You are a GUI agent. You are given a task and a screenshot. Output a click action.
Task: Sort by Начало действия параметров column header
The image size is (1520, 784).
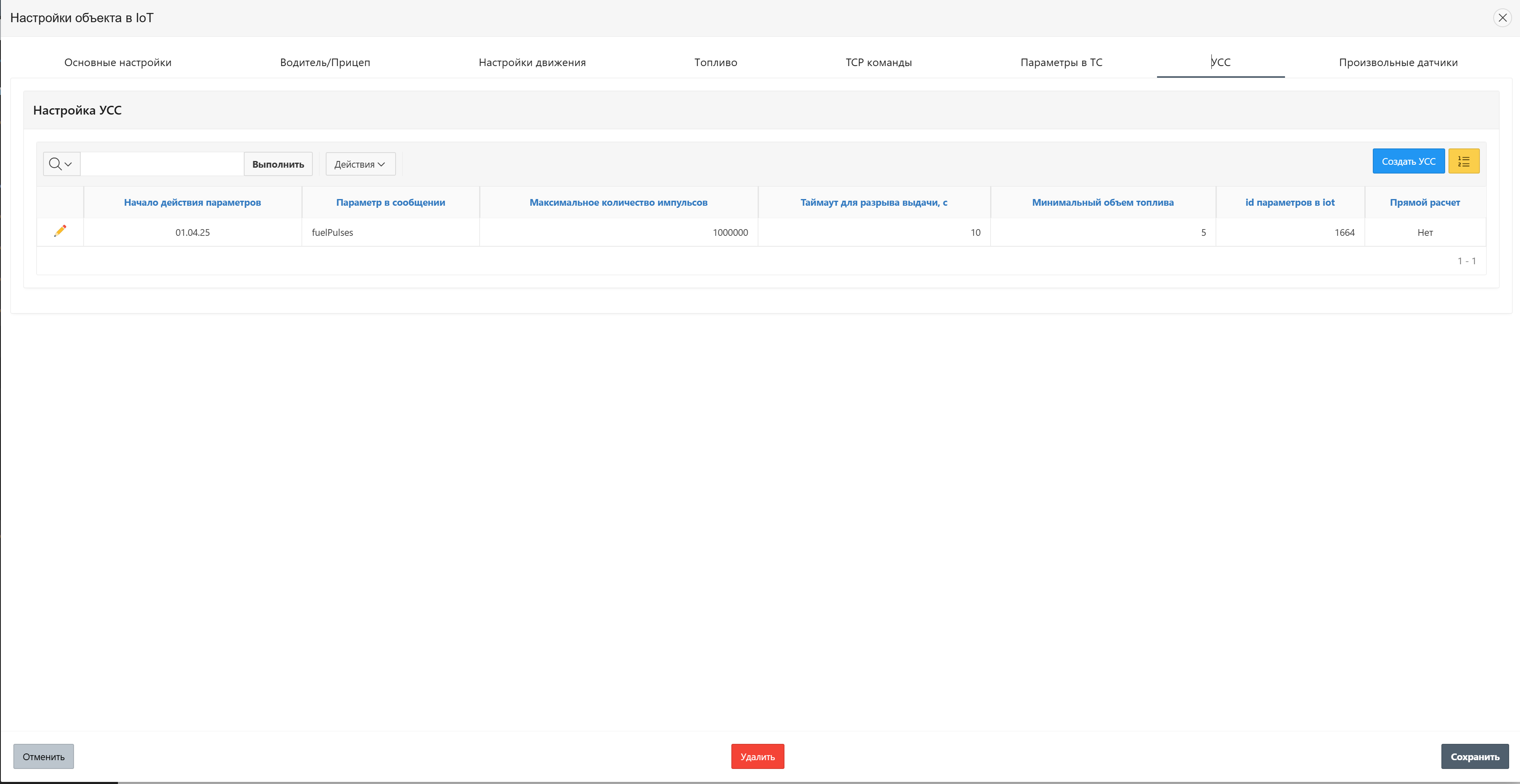(192, 202)
